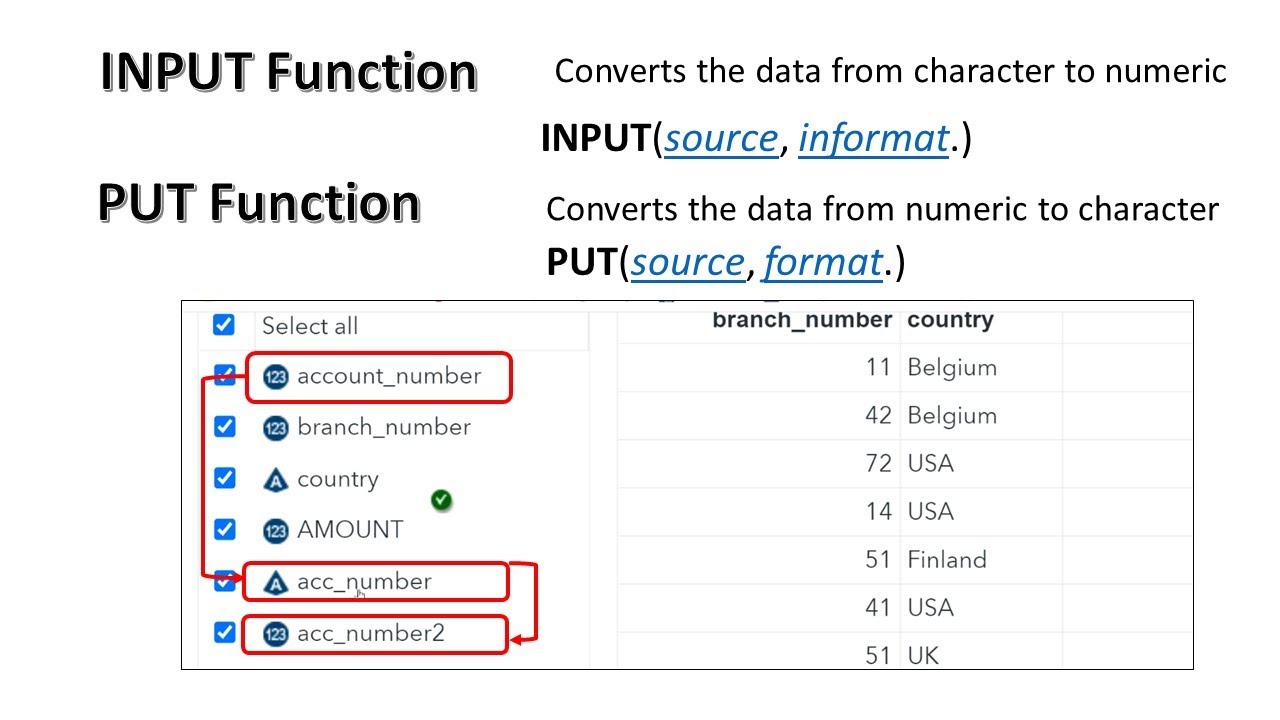The width and height of the screenshot is (1280, 720).
Task: Click the branch_number column header
Action: pyautogui.click(x=801, y=320)
